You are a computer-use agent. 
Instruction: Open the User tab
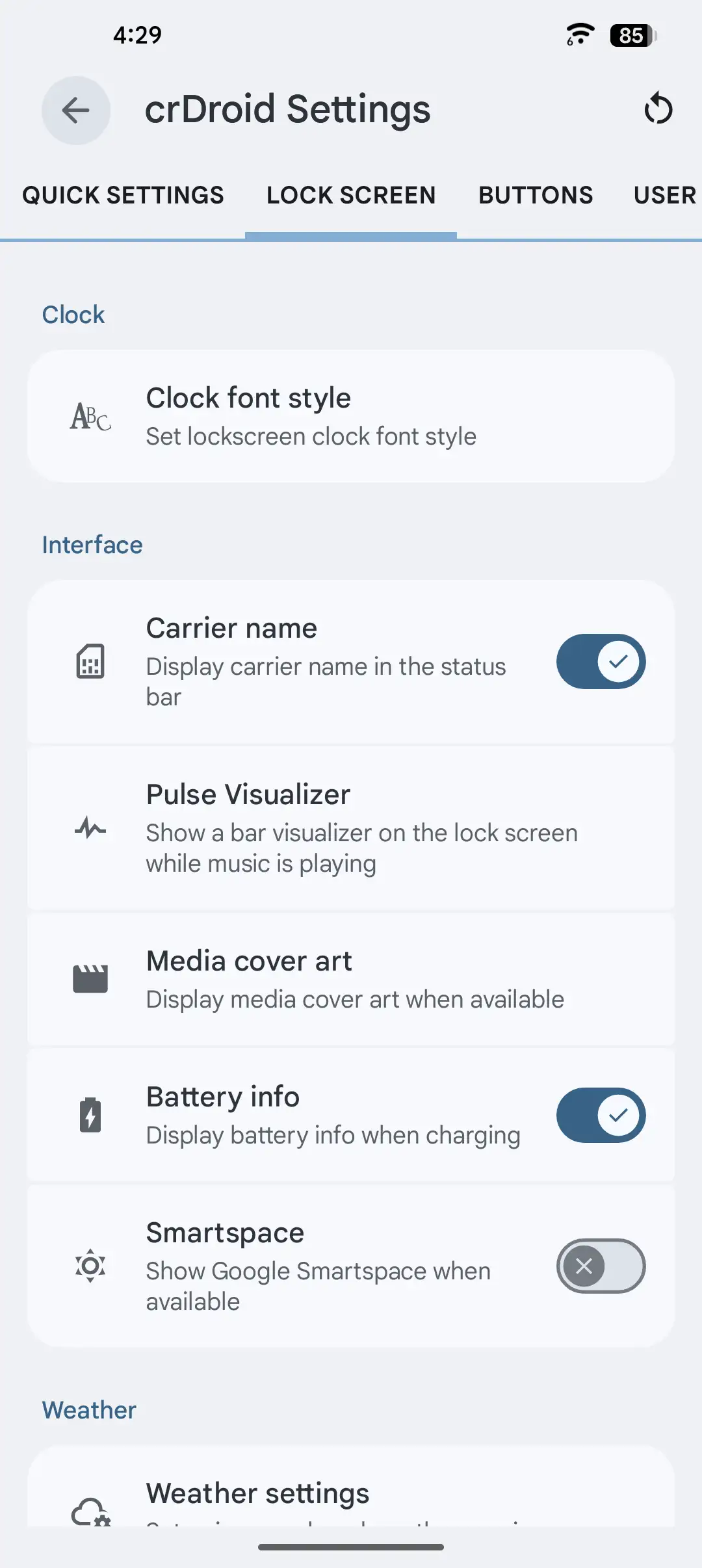pyautogui.click(x=664, y=195)
